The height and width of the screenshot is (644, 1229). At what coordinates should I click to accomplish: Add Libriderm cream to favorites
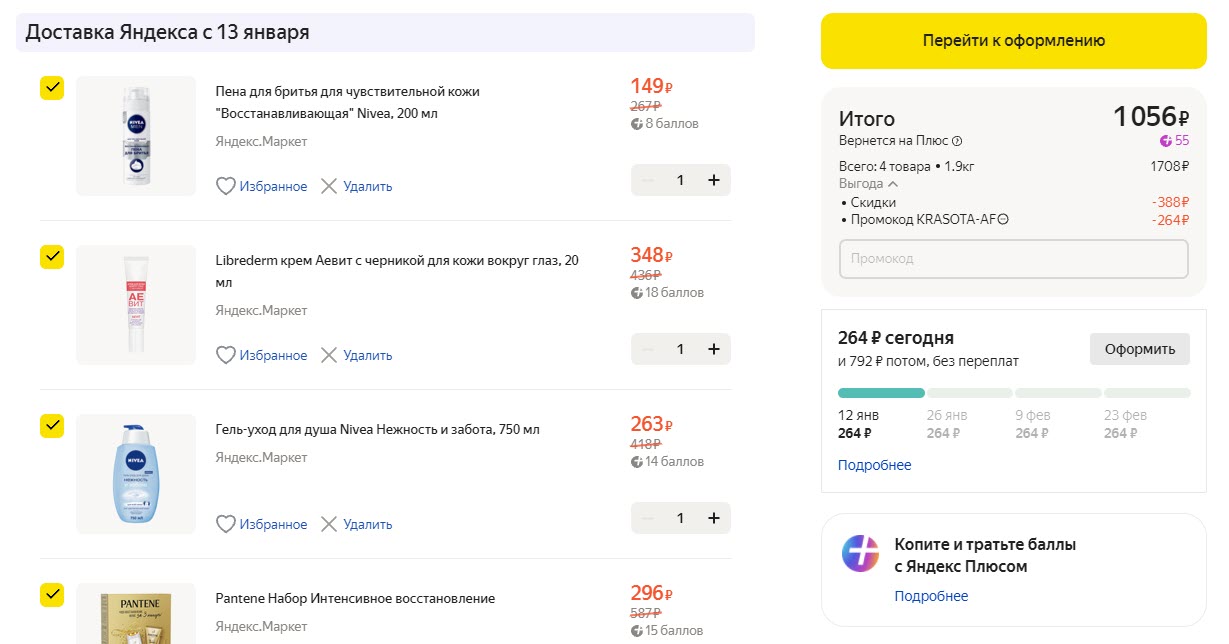[x=226, y=355]
